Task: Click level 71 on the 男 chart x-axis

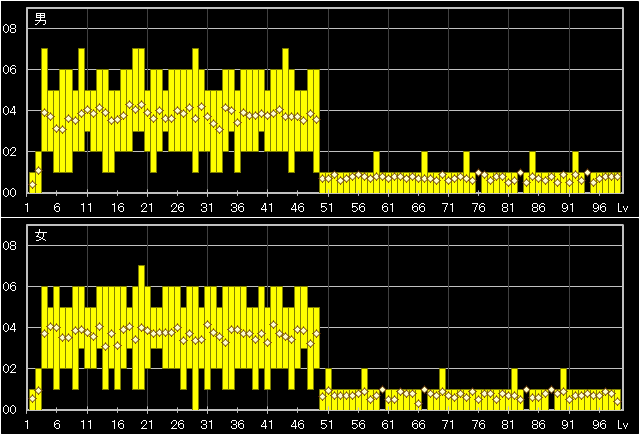Action: 448,208
